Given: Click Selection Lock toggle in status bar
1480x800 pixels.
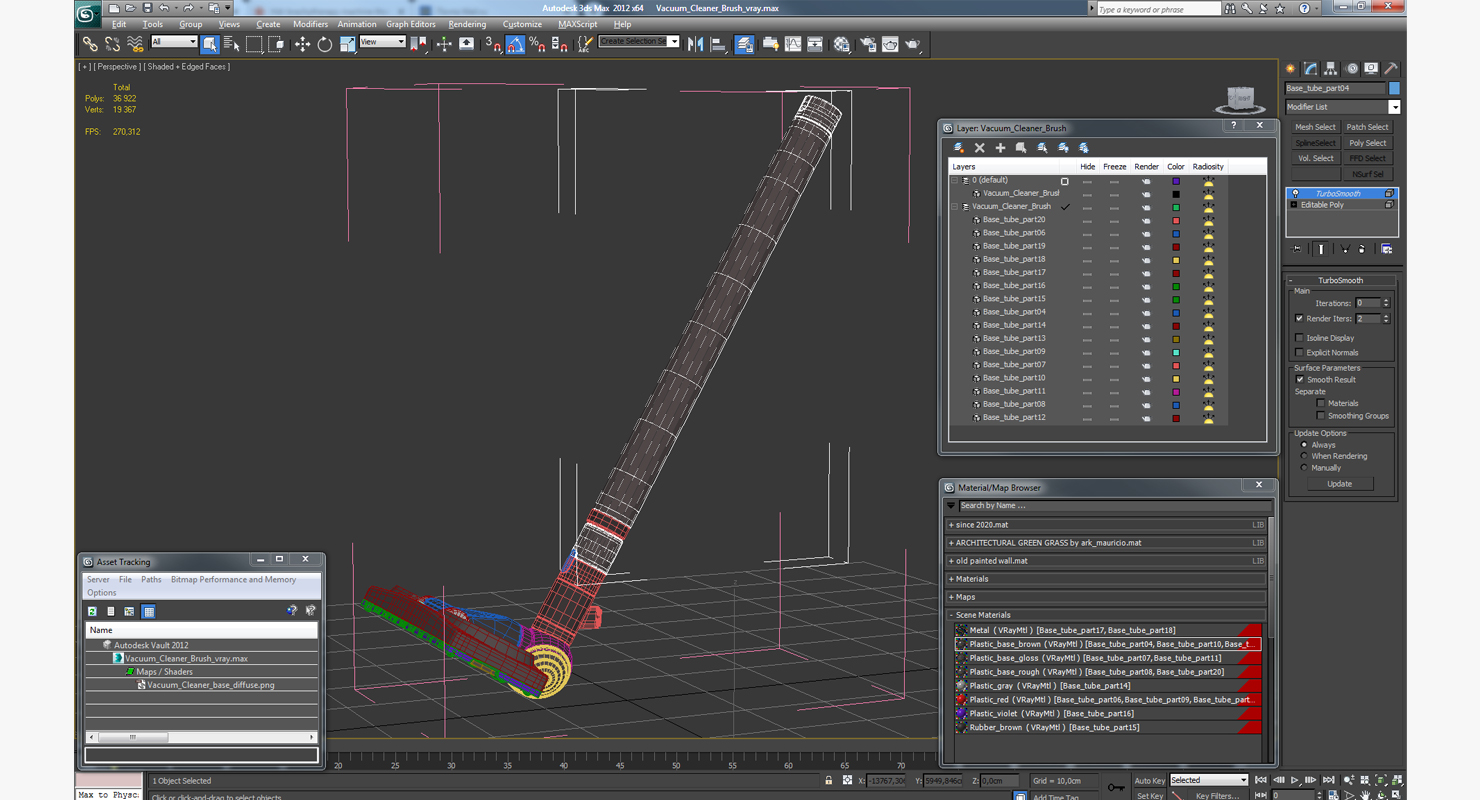Looking at the screenshot, I should [828, 780].
